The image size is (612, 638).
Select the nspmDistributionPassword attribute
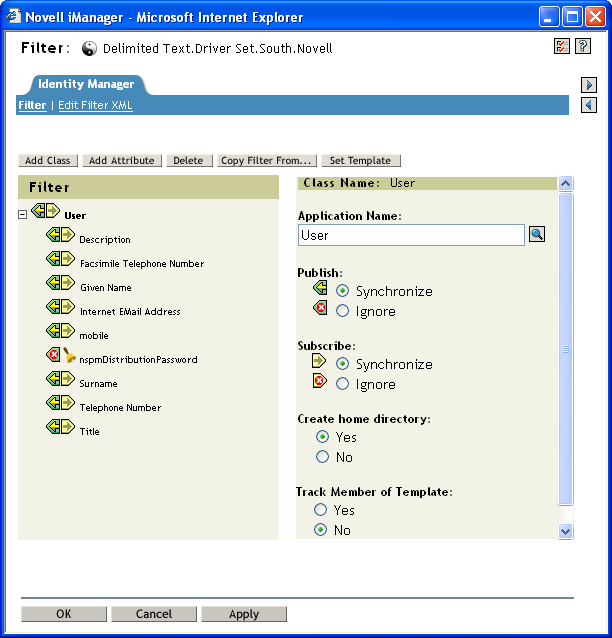[138, 359]
